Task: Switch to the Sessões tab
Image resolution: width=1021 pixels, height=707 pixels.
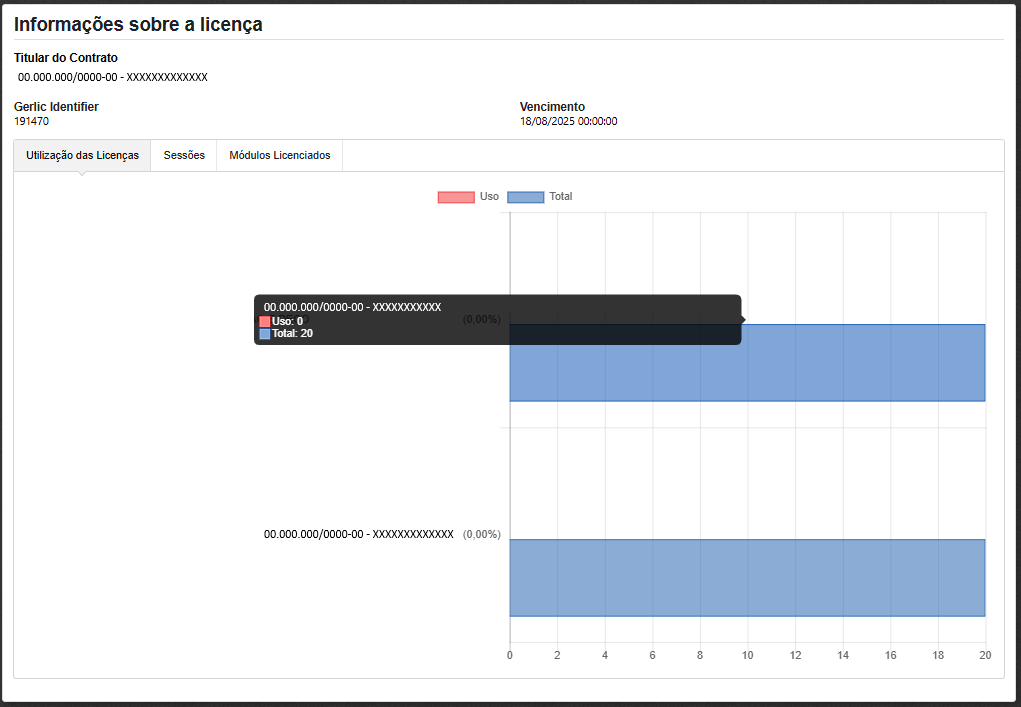Action: tap(184, 156)
